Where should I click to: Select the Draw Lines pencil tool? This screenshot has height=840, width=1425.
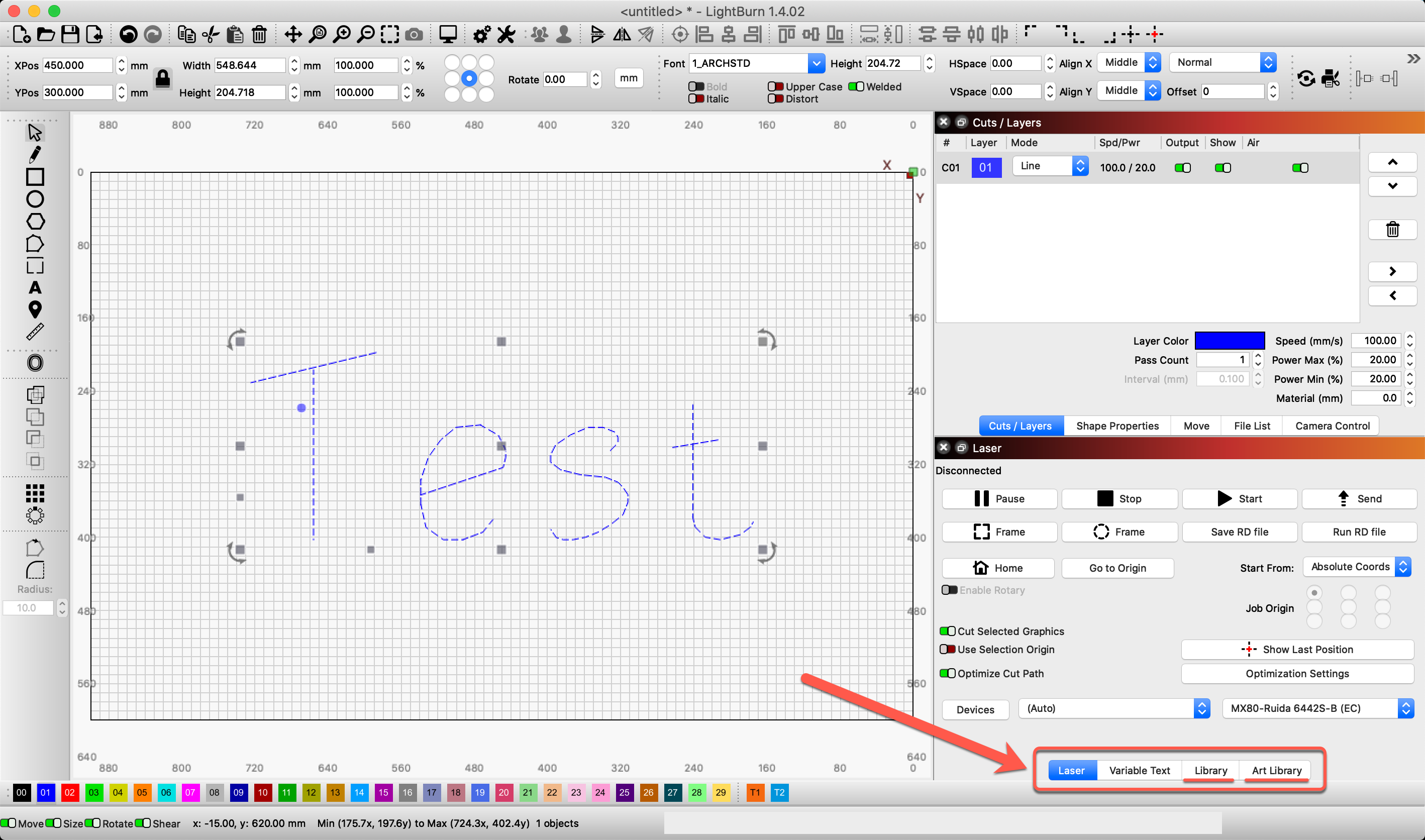click(35, 155)
